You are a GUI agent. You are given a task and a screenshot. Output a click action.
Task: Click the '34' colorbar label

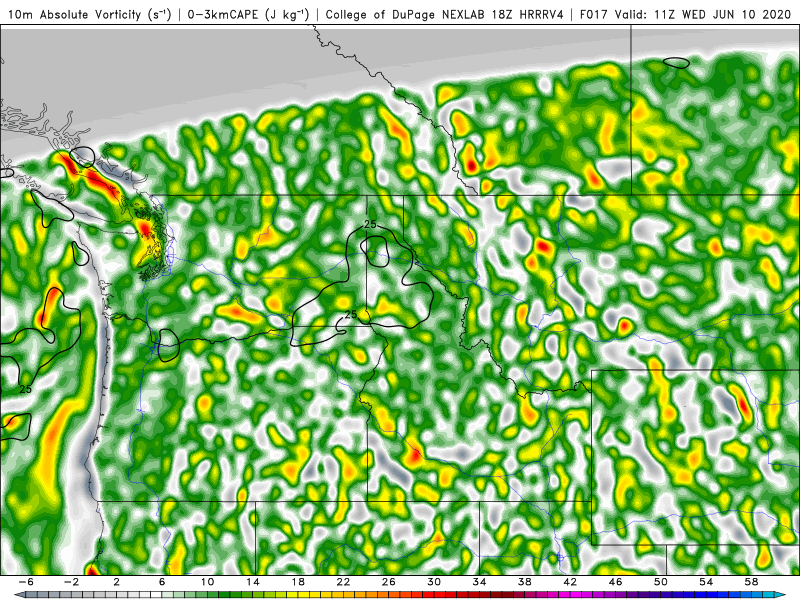480,582
